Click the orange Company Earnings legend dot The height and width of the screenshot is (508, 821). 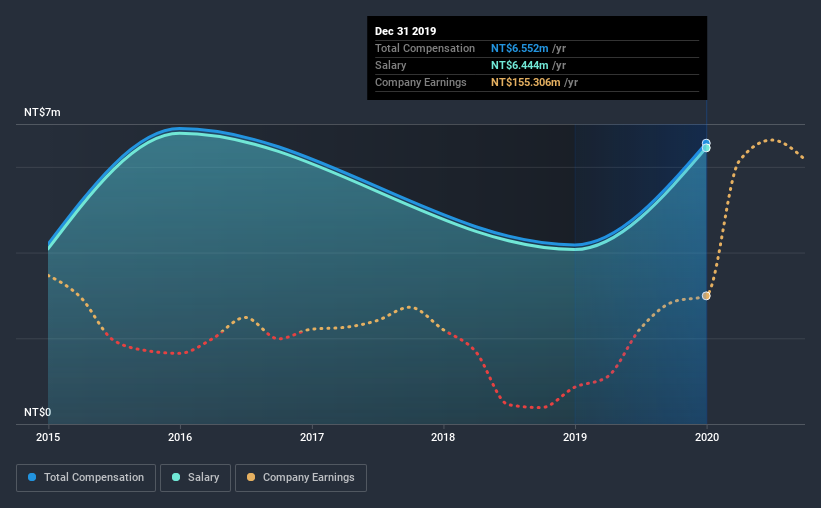(x=251, y=477)
